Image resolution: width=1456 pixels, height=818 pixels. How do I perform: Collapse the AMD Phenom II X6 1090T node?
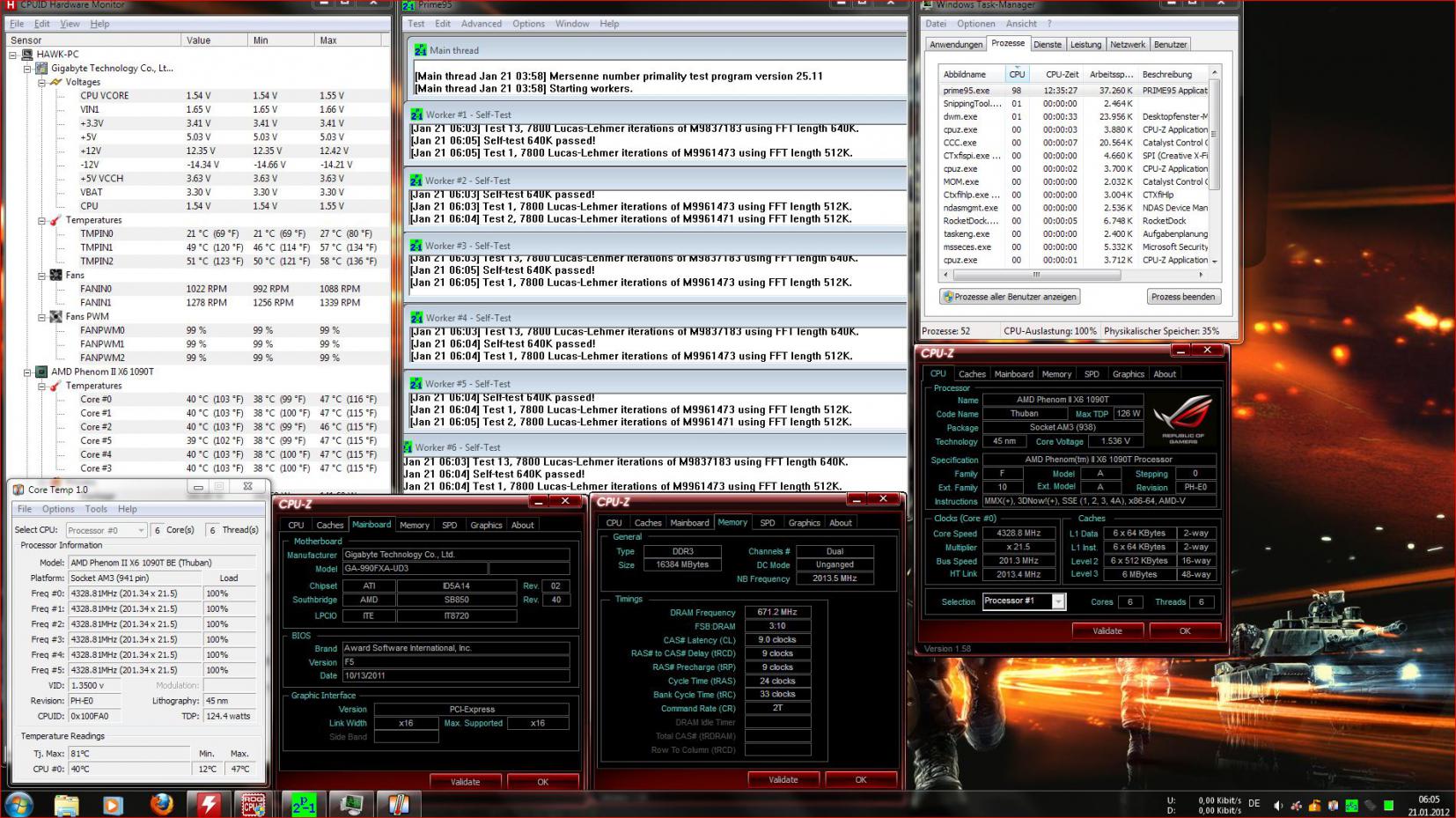27,372
